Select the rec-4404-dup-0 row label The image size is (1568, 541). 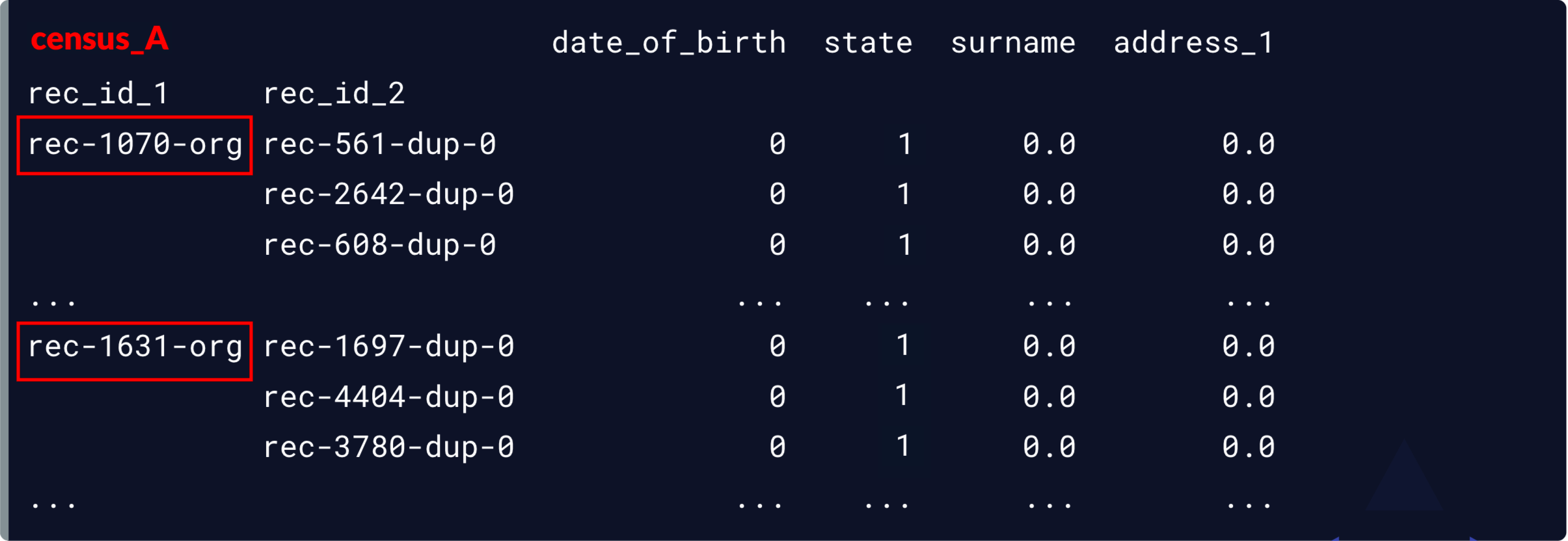pyautogui.click(x=389, y=397)
